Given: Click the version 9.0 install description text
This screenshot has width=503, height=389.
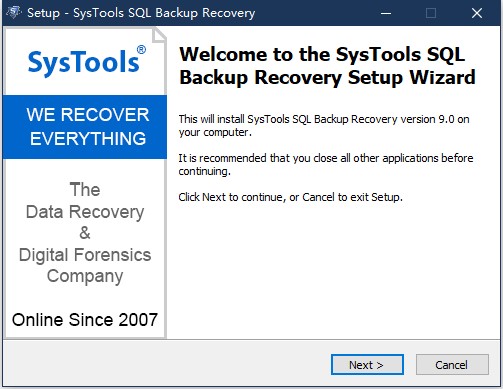Looking at the screenshot, I should [324, 126].
